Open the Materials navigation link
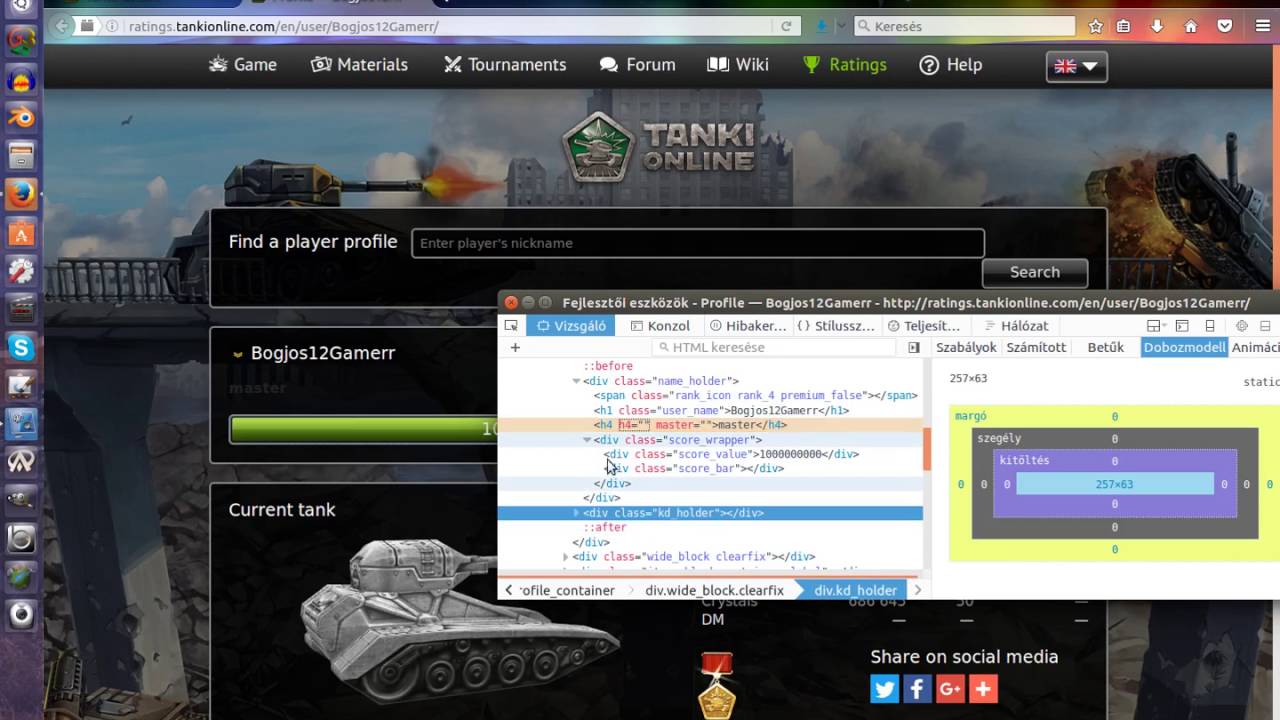Viewport: 1280px width, 720px height. tap(359, 64)
